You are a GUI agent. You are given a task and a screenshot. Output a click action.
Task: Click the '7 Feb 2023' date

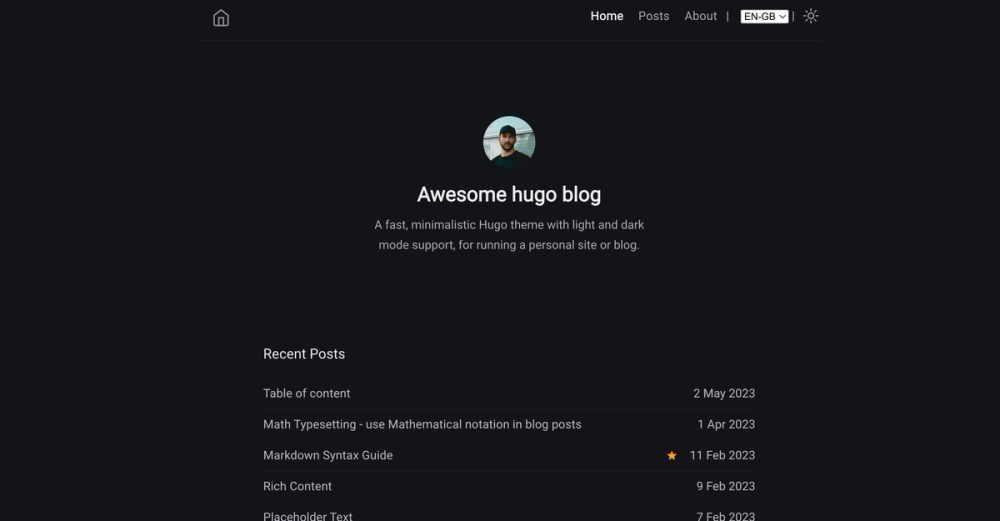726,516
